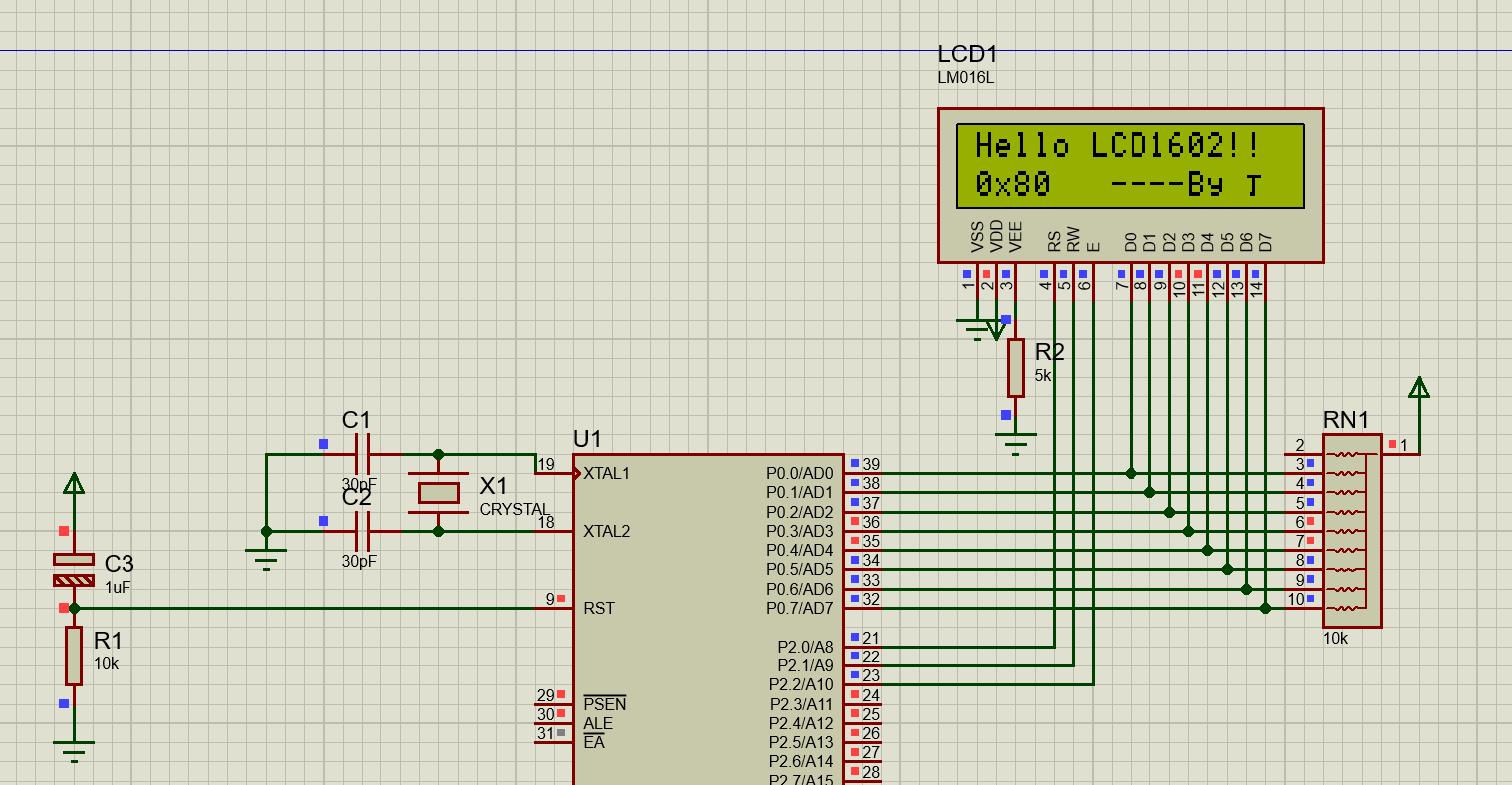Select the crystal X1 symbol
Image resolution: width=1512 pixels, height=785 pixels.
point(438,492)
